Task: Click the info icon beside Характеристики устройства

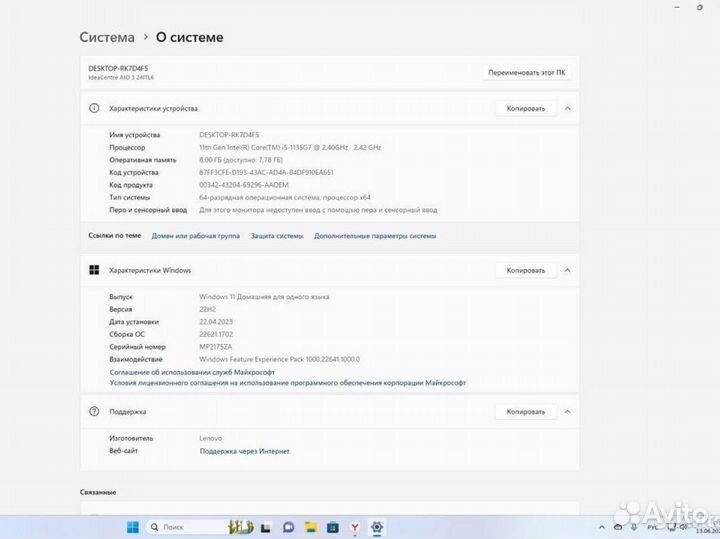Action: tap(94, 108)
